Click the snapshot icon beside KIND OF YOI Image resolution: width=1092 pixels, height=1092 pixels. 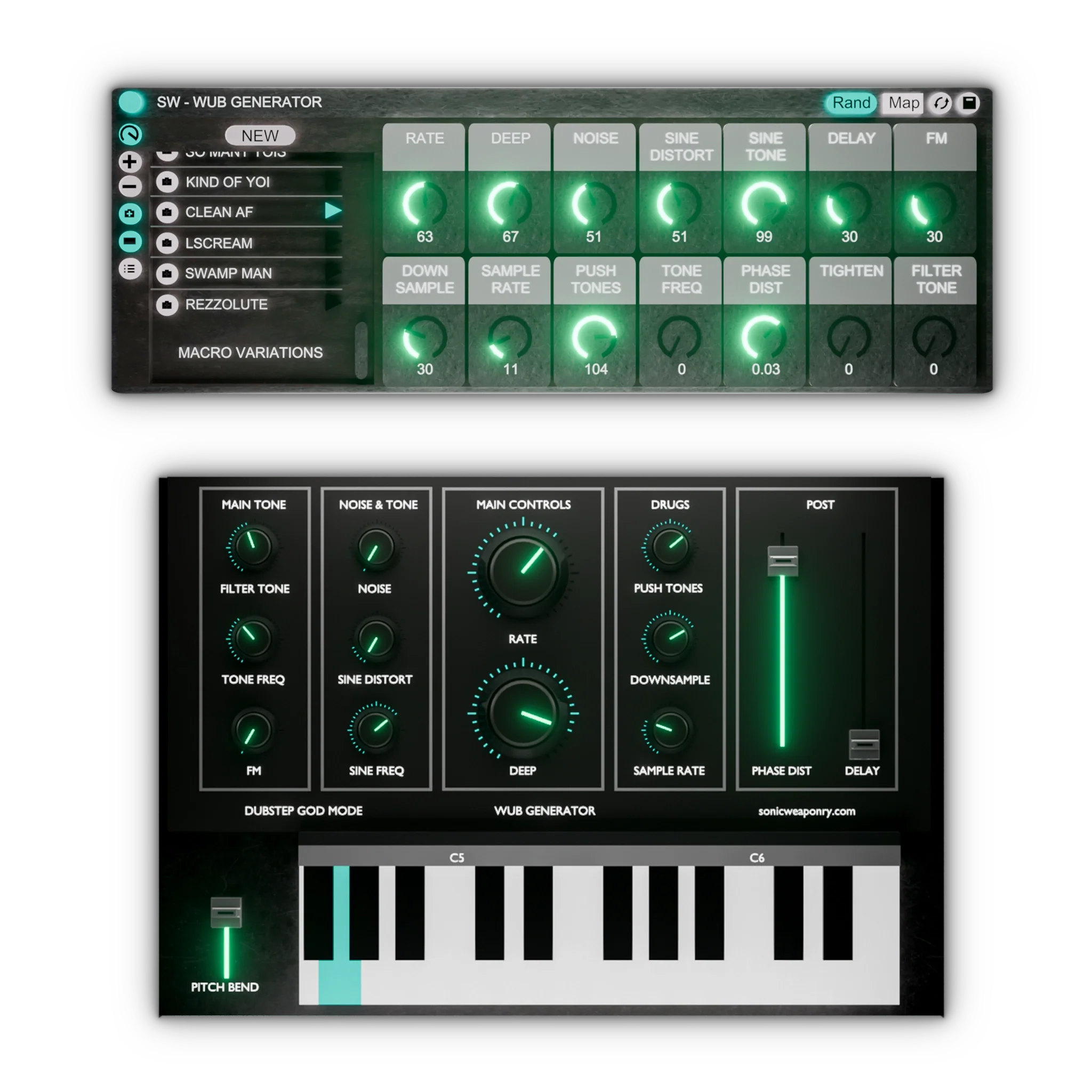(167, 182)
